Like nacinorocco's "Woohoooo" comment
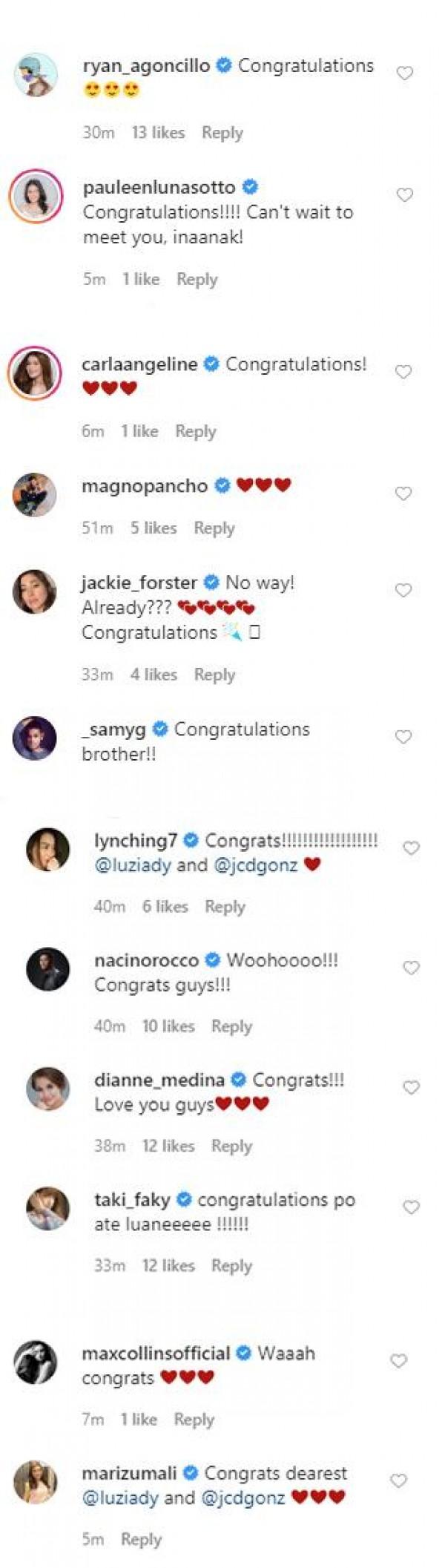This screenshot has height=1568, width=445. pos(411,968)
